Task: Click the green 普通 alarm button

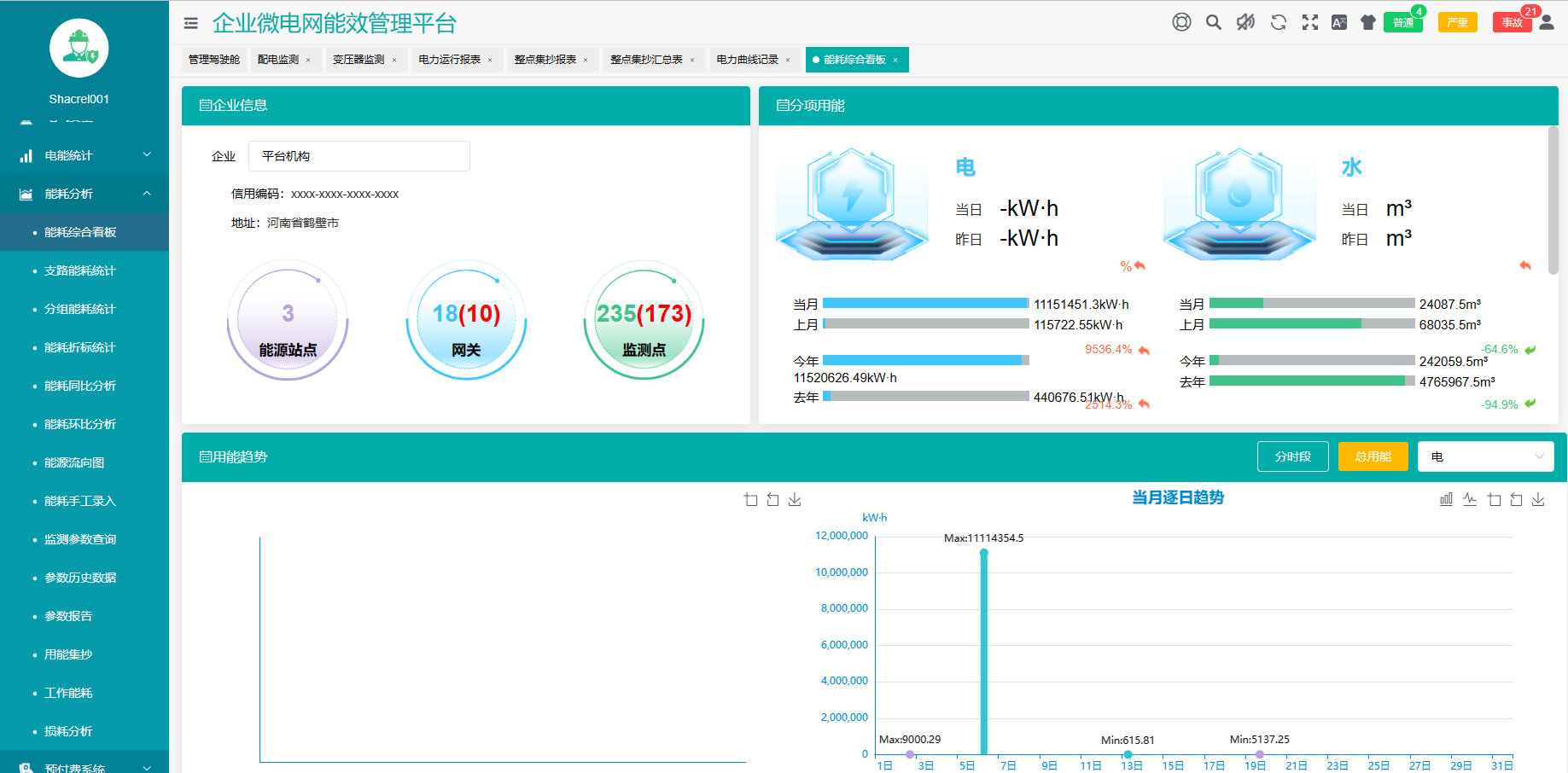Action: (1402, 22)
